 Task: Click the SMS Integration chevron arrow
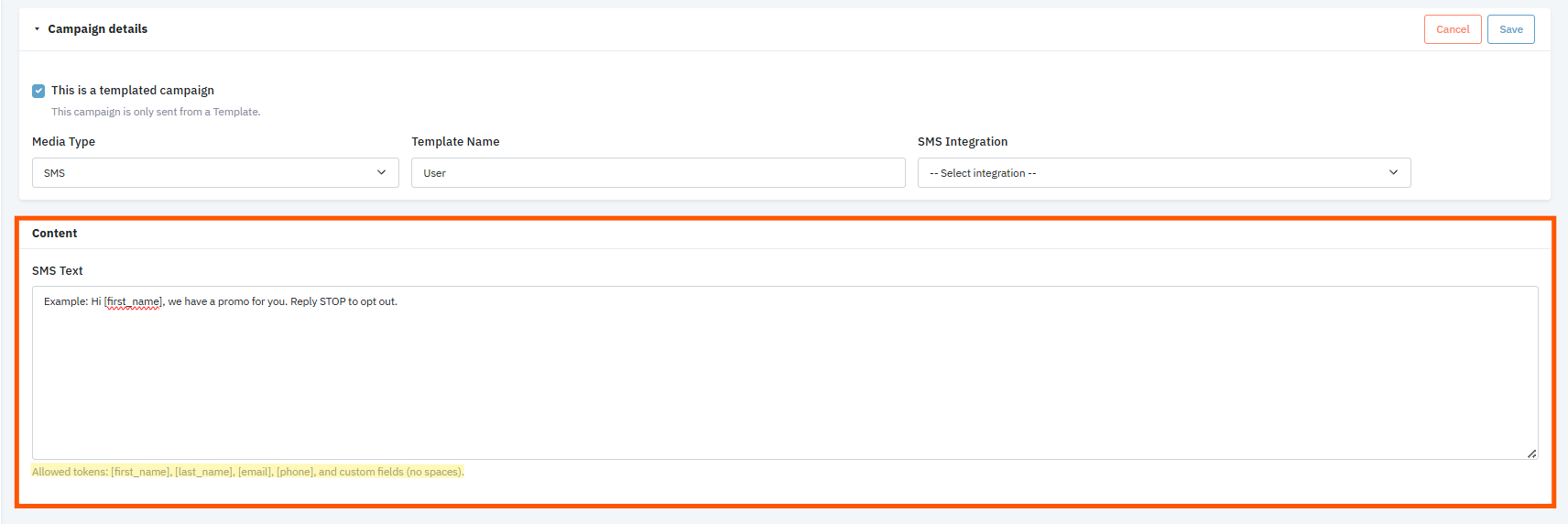pyautogui.click(x=1393, y=173)
